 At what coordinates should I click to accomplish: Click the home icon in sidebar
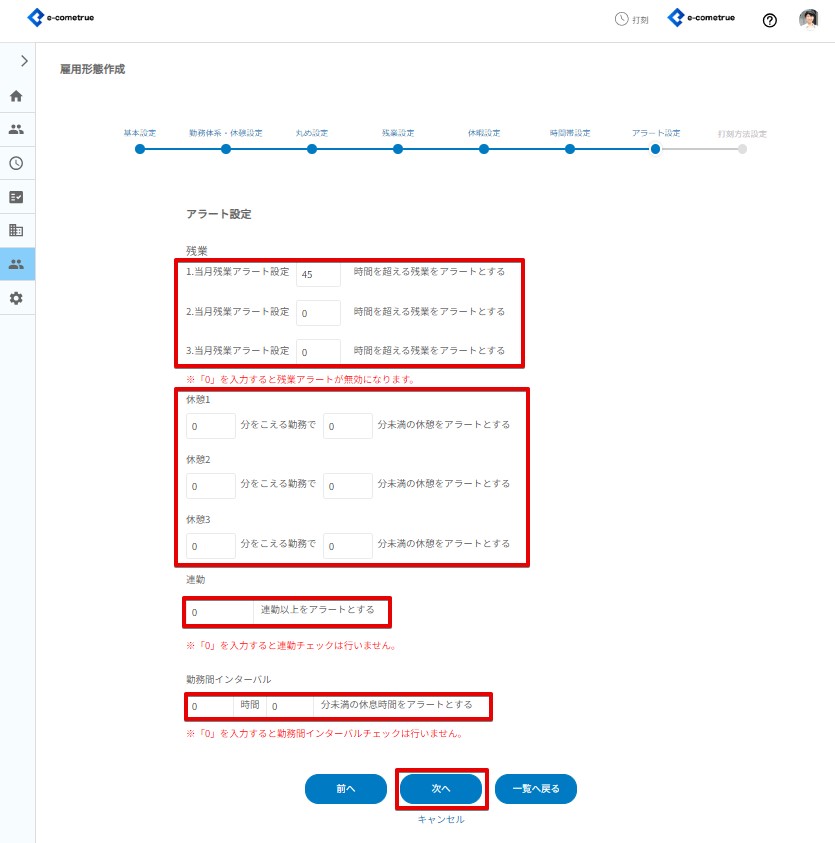point(16,96)
